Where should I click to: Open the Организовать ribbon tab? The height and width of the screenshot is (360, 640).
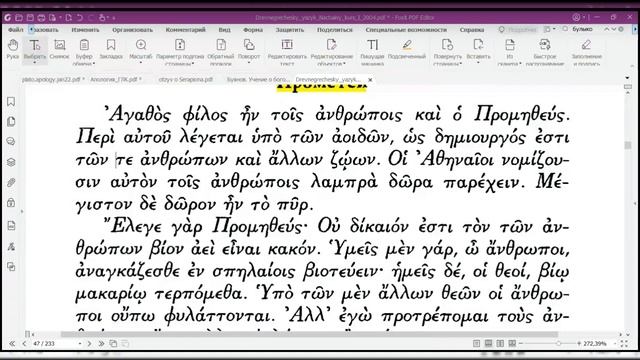(133, 30)
